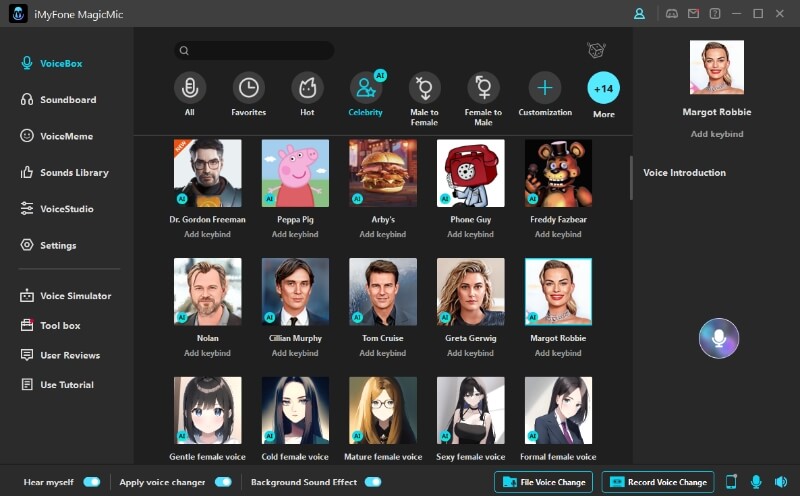Add keybind for Nolan voice

[207, 353]
